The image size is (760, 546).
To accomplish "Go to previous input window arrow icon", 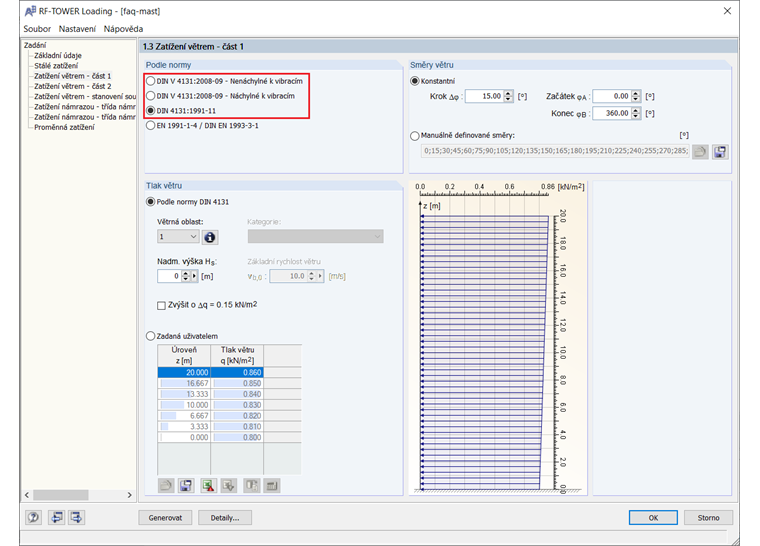I will click(x=56, y=517).
